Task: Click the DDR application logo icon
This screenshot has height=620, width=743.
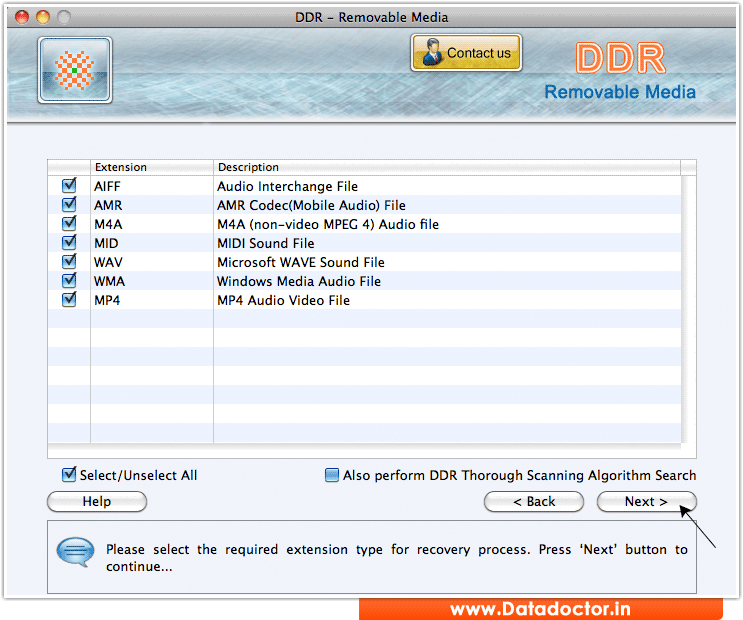Action: [x=75, y=70]
